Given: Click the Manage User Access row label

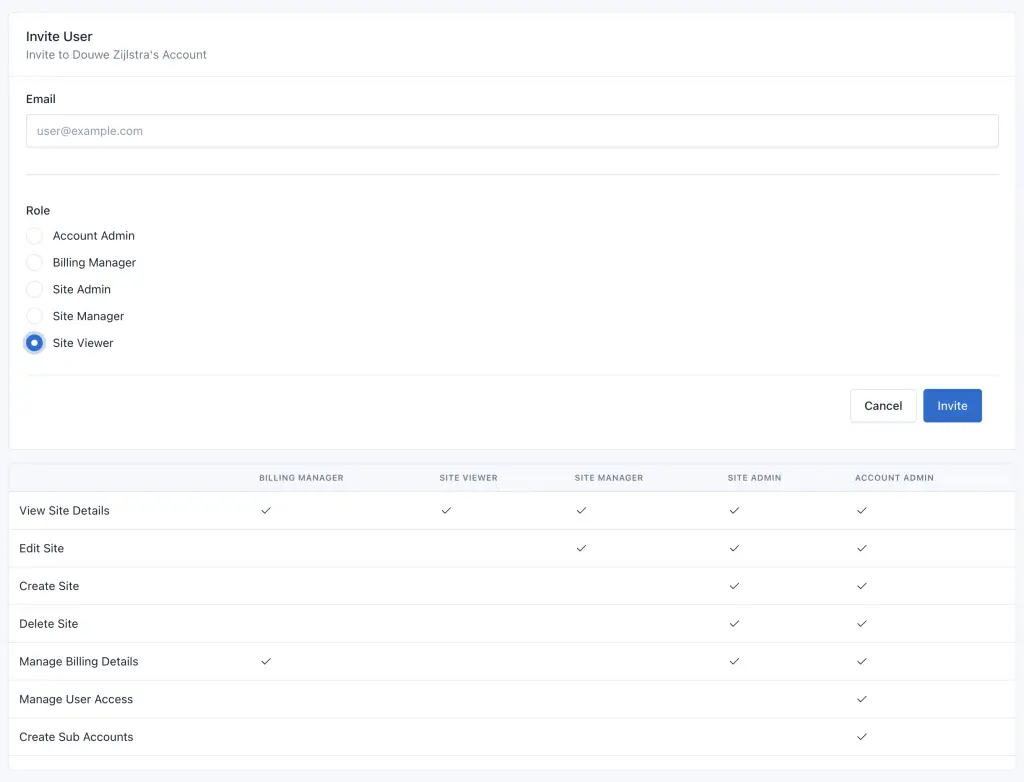Looking at the screenshot, I should (76, 699).
